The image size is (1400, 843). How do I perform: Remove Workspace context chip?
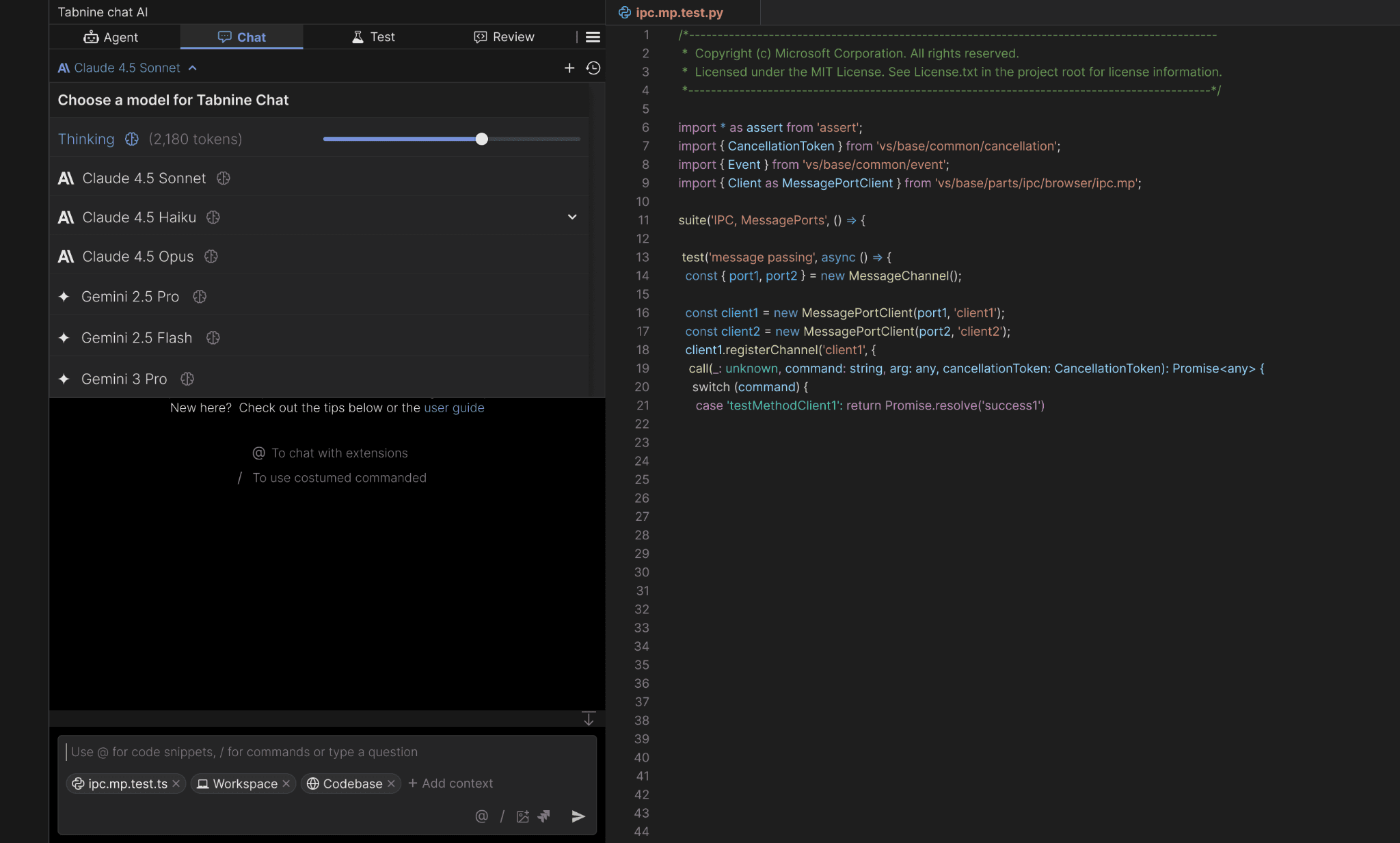coord(286,784)
